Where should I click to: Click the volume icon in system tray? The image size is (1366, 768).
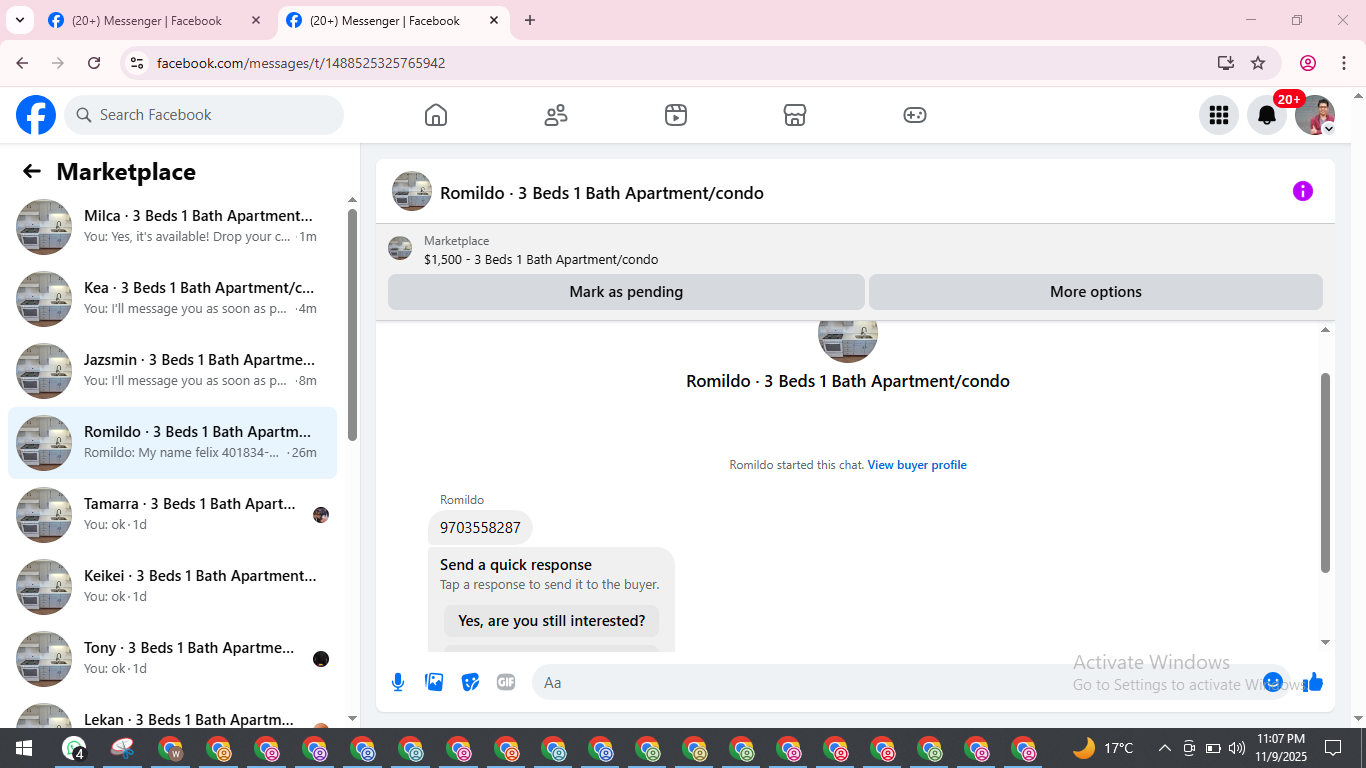tap(1237, 748)
